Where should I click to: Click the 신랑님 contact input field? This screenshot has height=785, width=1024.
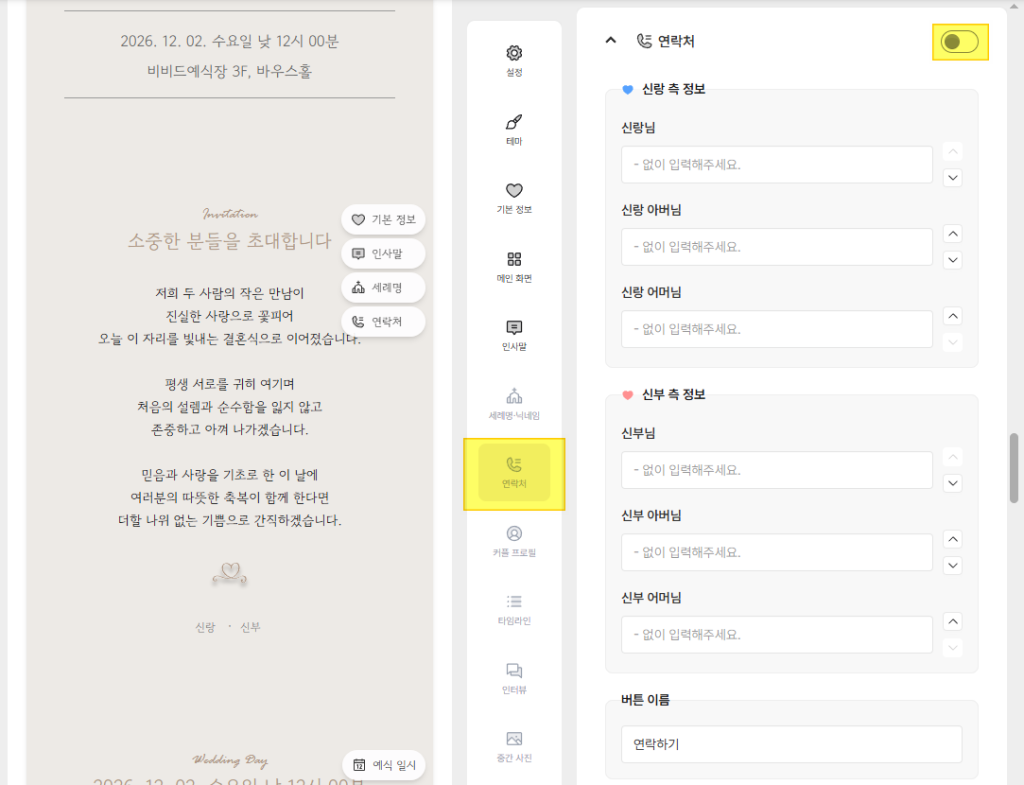776,165
